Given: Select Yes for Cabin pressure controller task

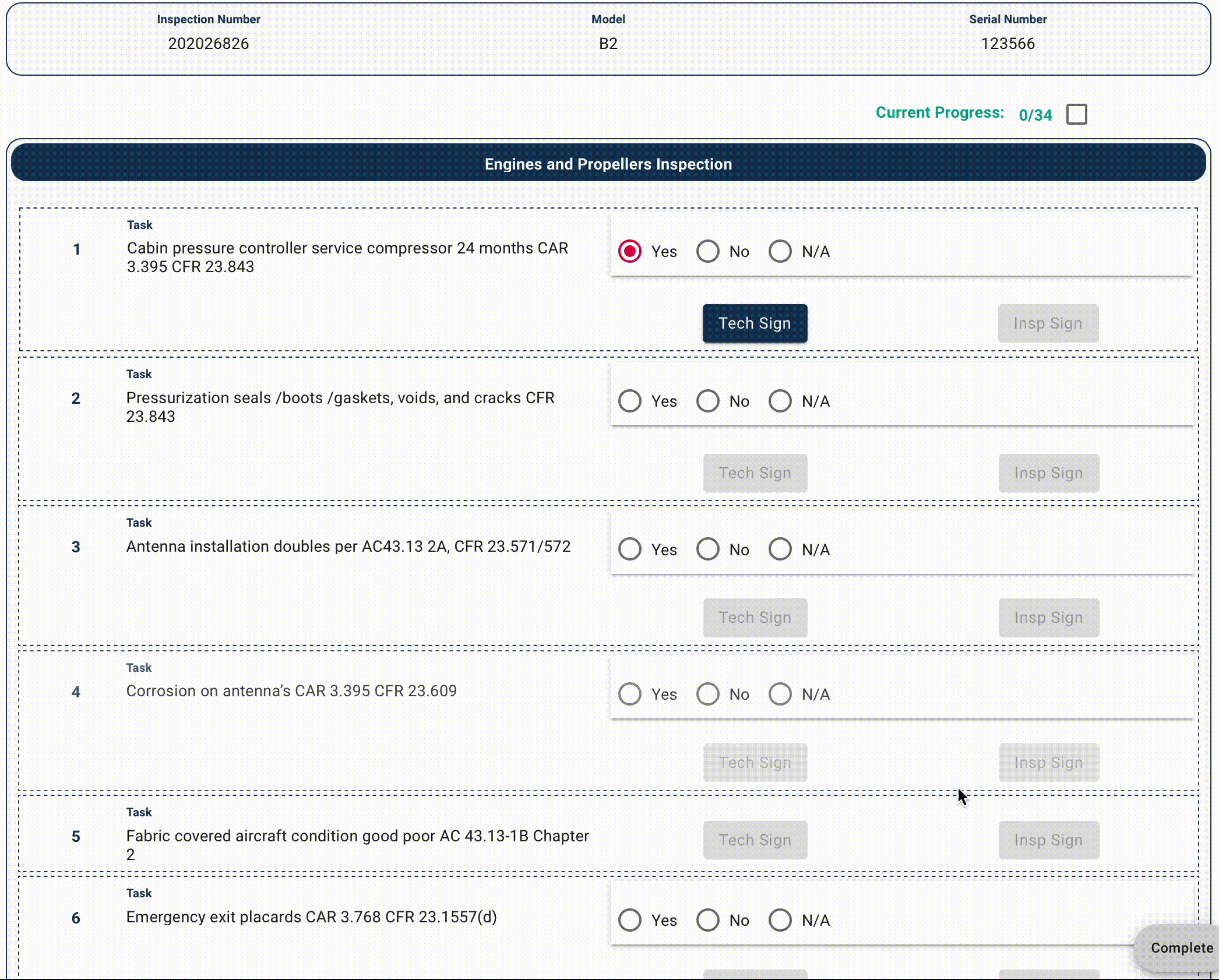Looking at the screenshot, I should 630,252.
